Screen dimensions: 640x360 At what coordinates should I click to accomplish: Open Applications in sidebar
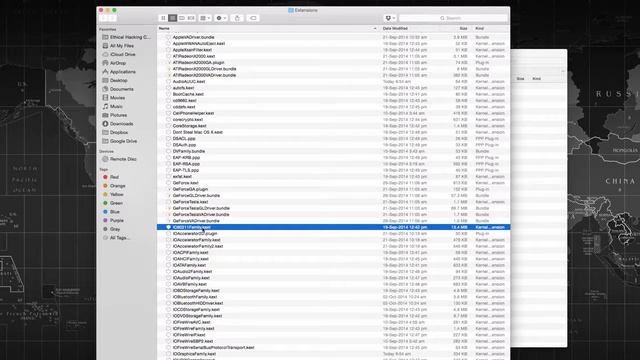119,72
